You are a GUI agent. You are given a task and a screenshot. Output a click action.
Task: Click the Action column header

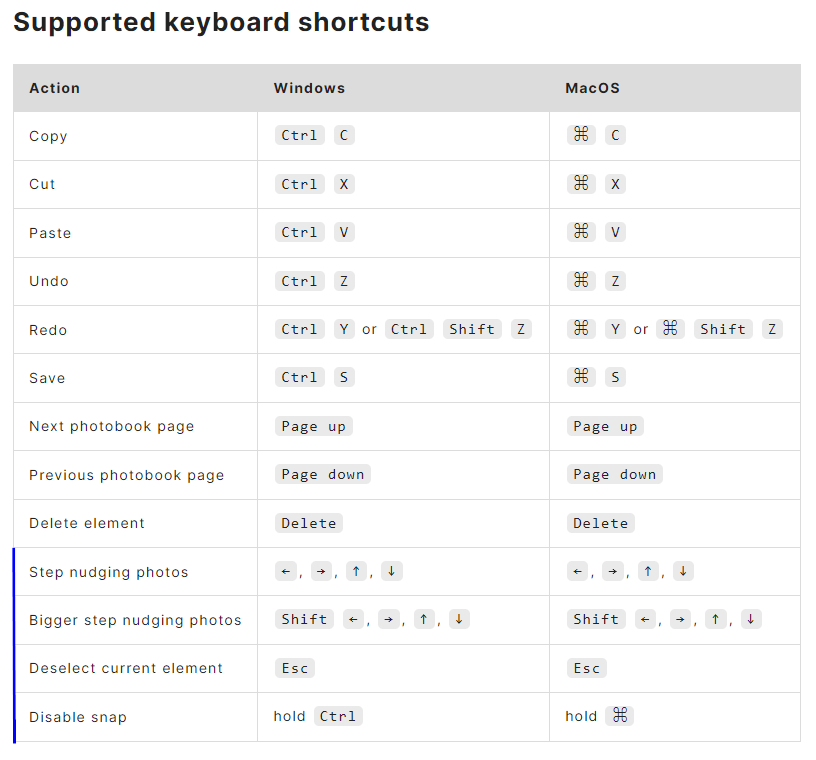tap(55, 88)
